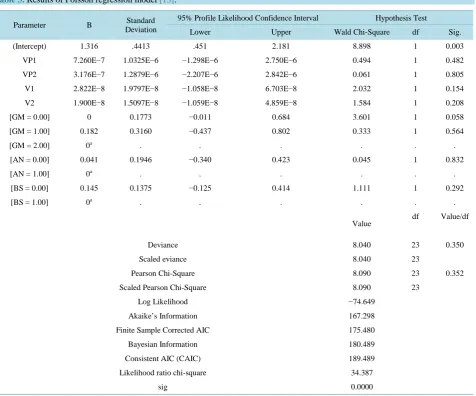Click the V2 coefficient '1.900E−8'
The height and width of the screenshot is (396, 476).
(89, 103)
